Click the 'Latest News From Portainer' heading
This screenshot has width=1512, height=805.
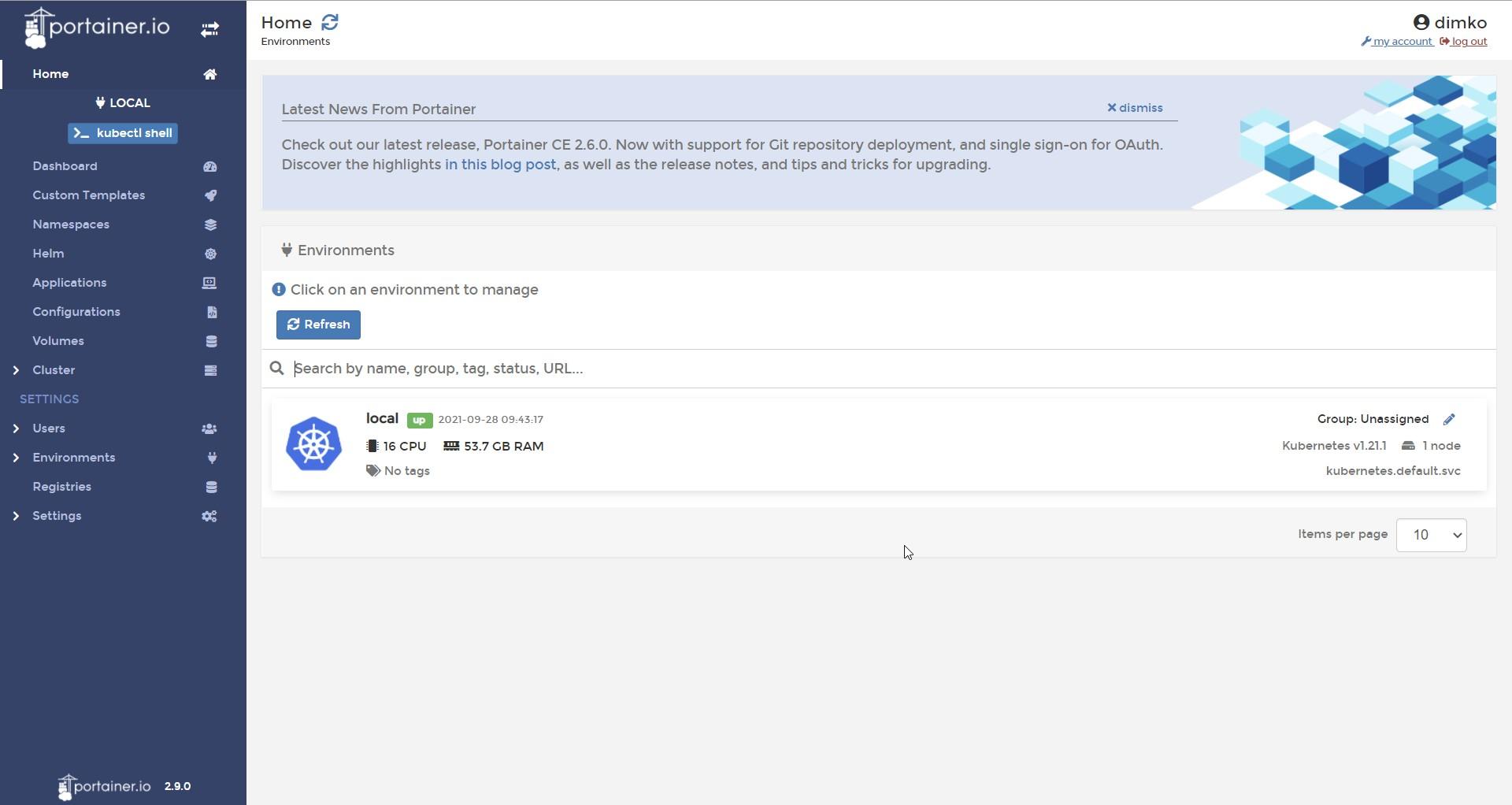coord(379,109)
